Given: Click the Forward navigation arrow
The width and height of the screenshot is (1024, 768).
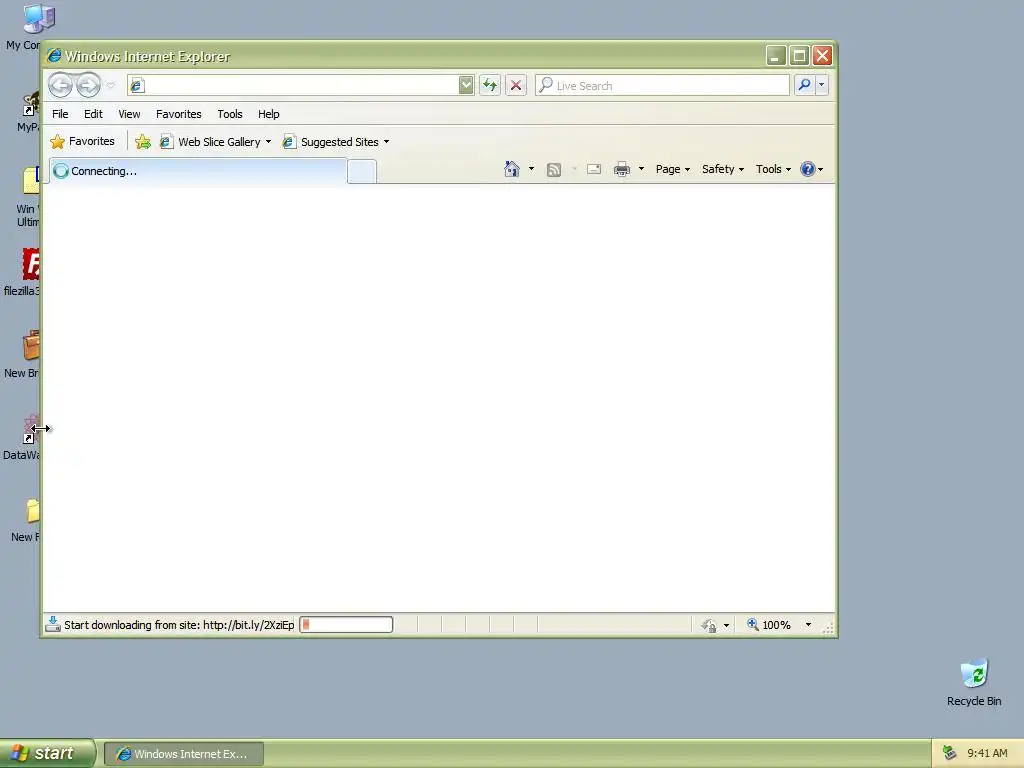Looking at the screenshot, I should tap(88, 85).
